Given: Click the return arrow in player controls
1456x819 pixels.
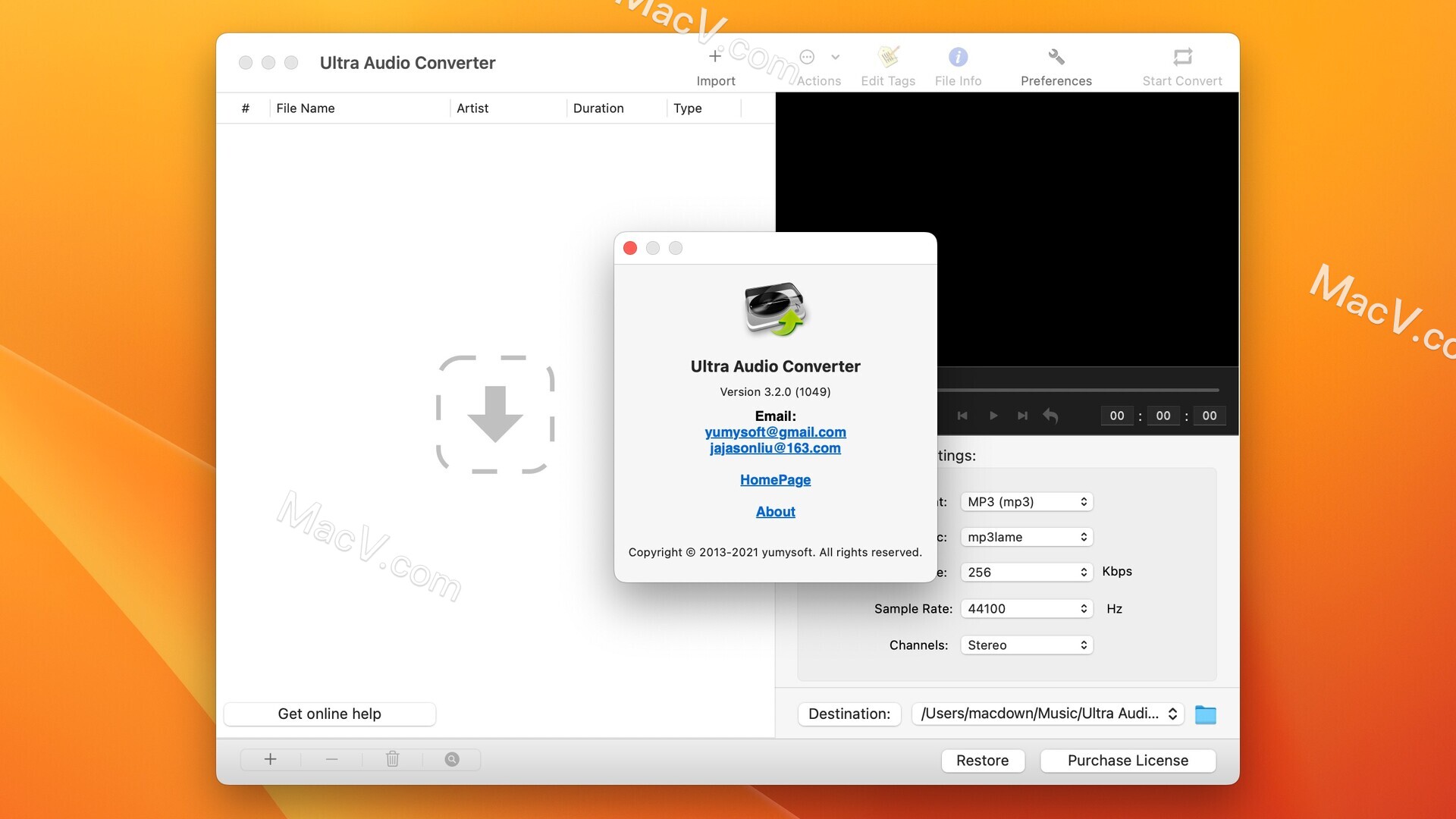Looking at the screenshot, I should (x=1050, y=416).
